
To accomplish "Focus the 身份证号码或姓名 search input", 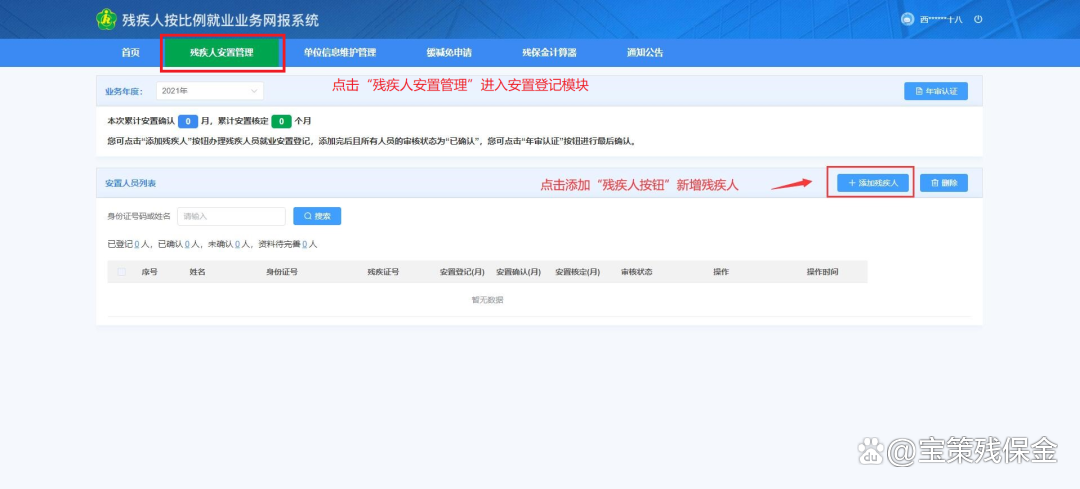I will 231,216.
